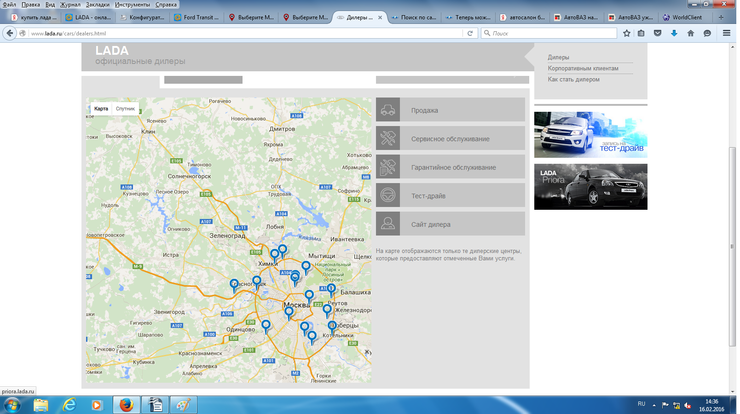740x414 pixels.
Task: Switch to the WorldClient tab
Action: pos(683,17)
